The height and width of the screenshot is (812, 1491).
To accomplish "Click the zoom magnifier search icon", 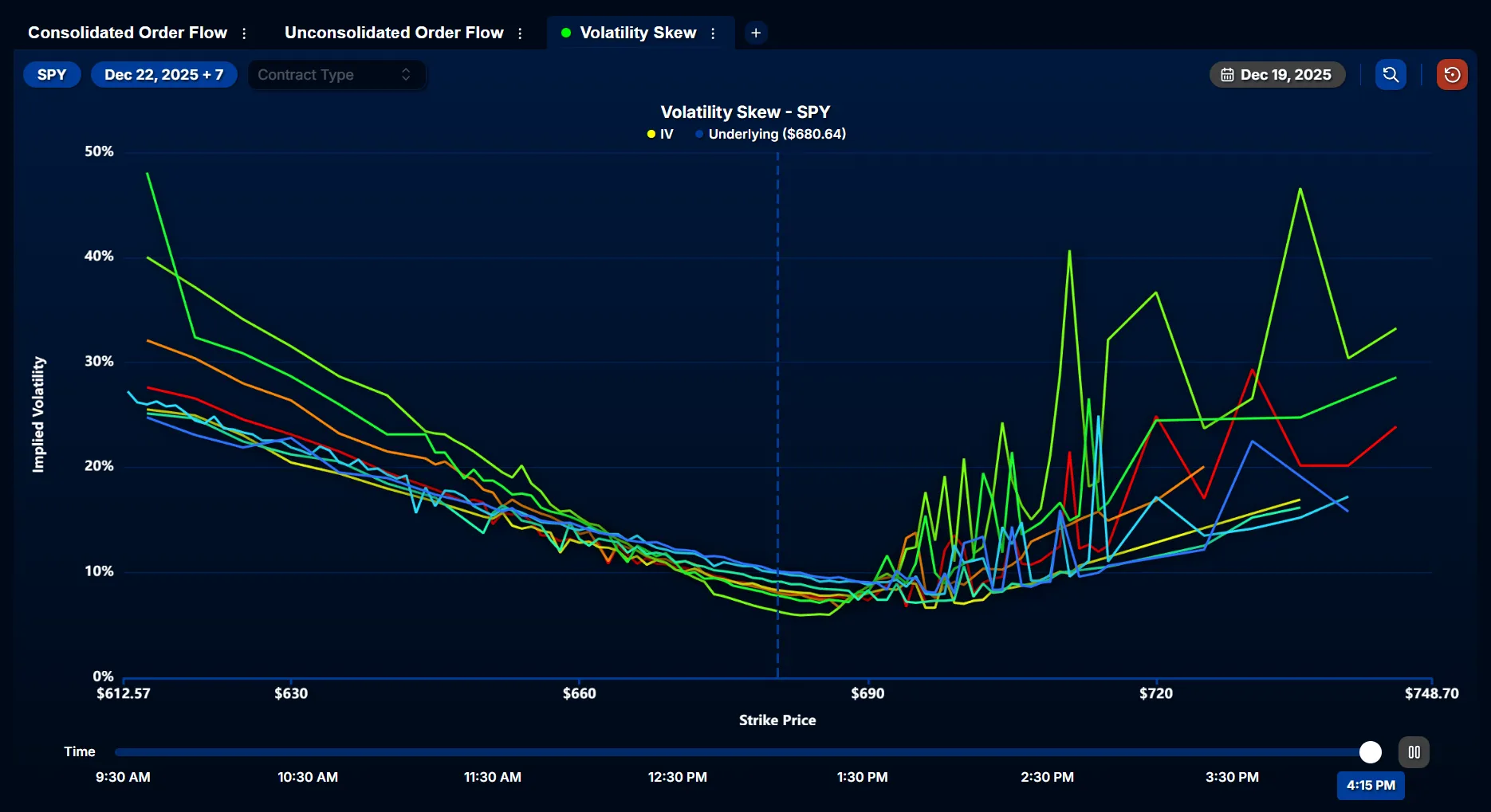I will [x=1391, y=75].
